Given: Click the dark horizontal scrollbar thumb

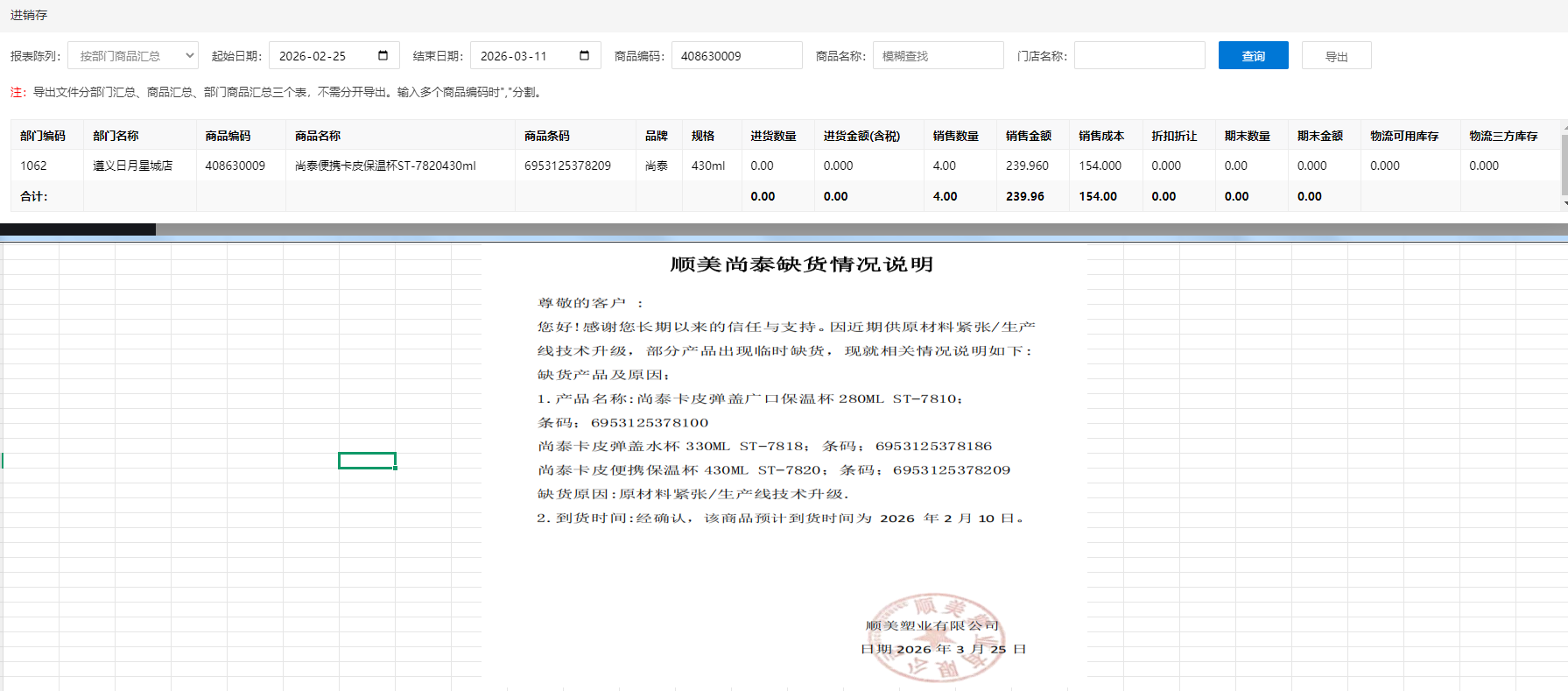Looking at the screenshot, I should click(x=78, y=229).
